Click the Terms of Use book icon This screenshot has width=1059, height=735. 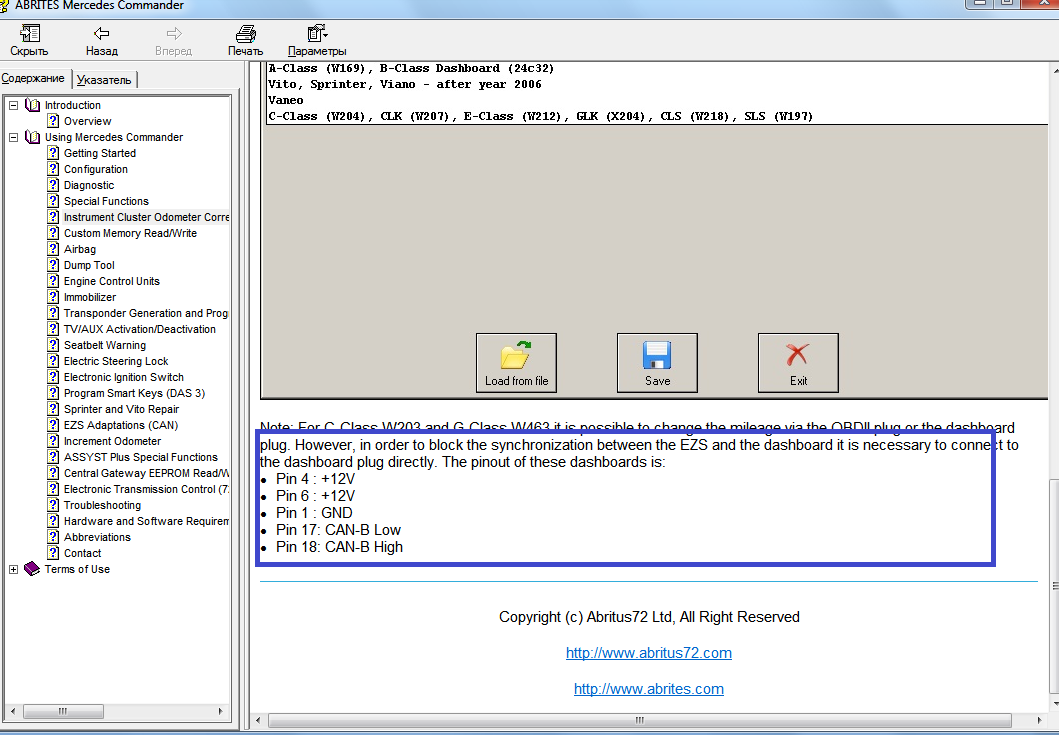(32, 569)
